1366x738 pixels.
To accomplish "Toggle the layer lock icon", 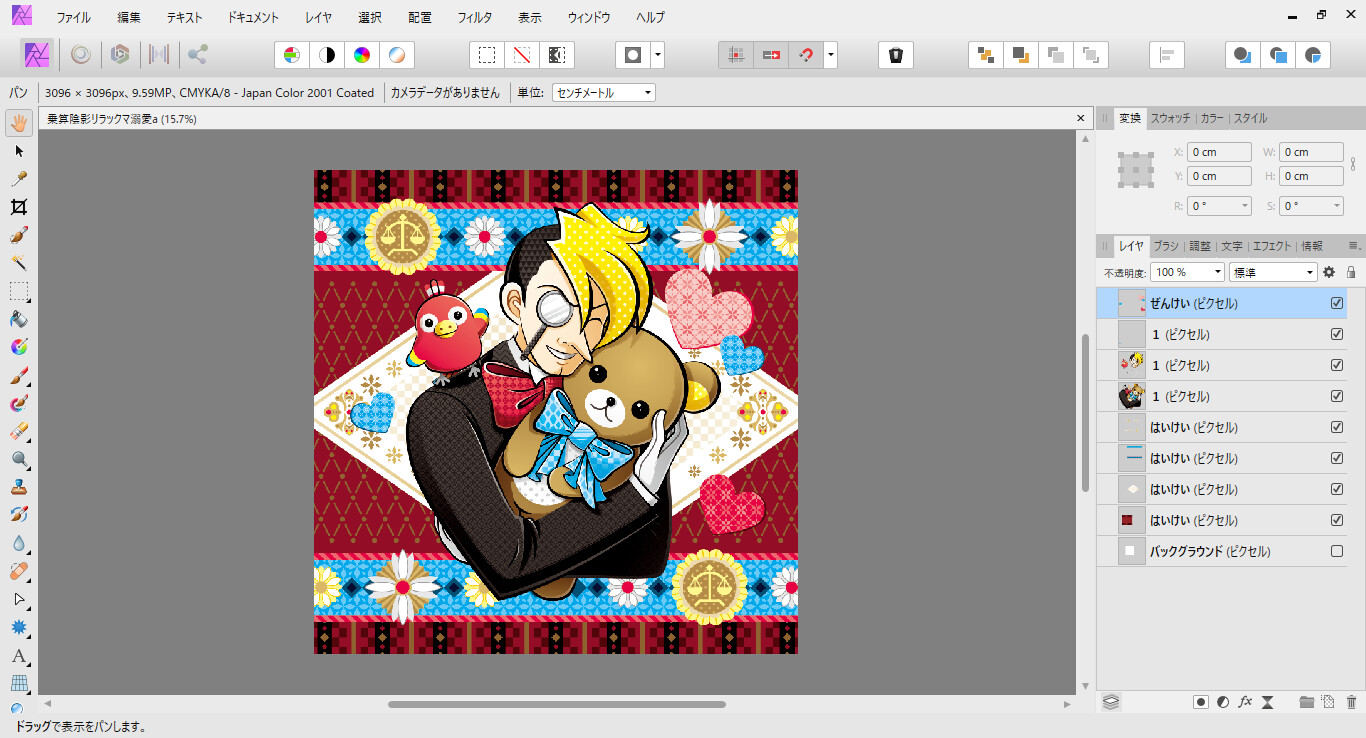I will [x=1351, y=272].
